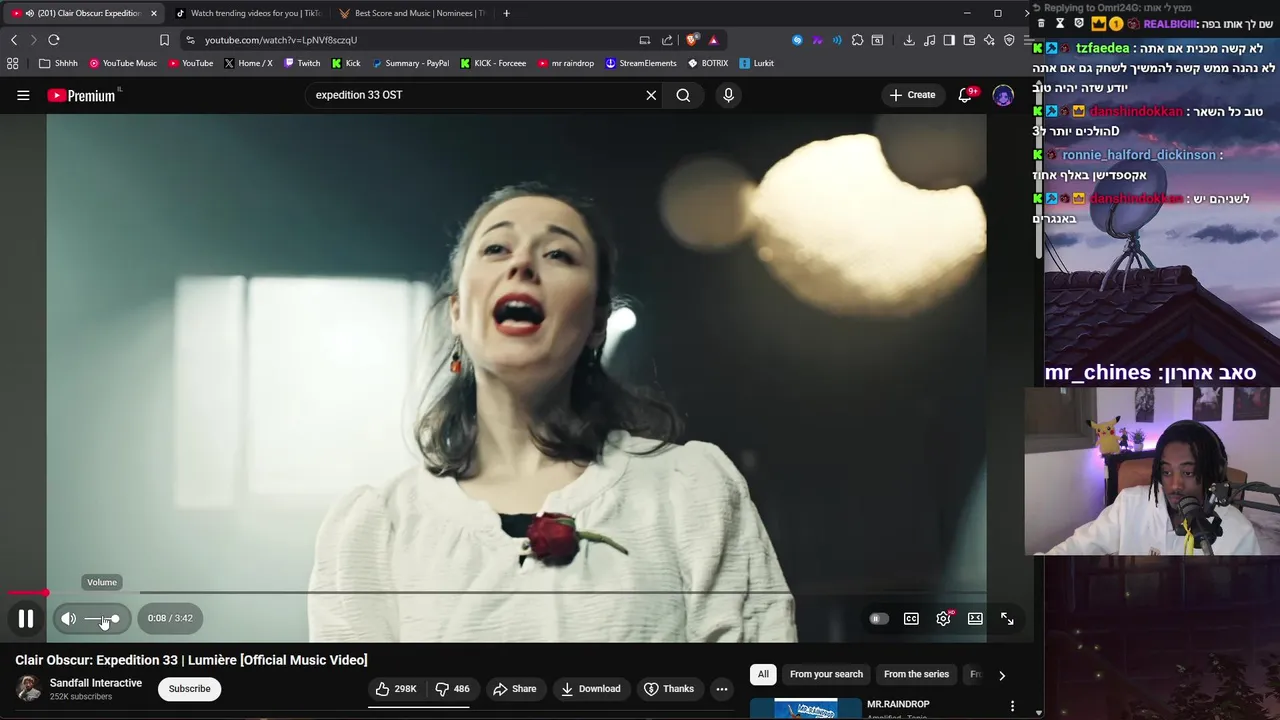Clear the search query

click(651, 95)
